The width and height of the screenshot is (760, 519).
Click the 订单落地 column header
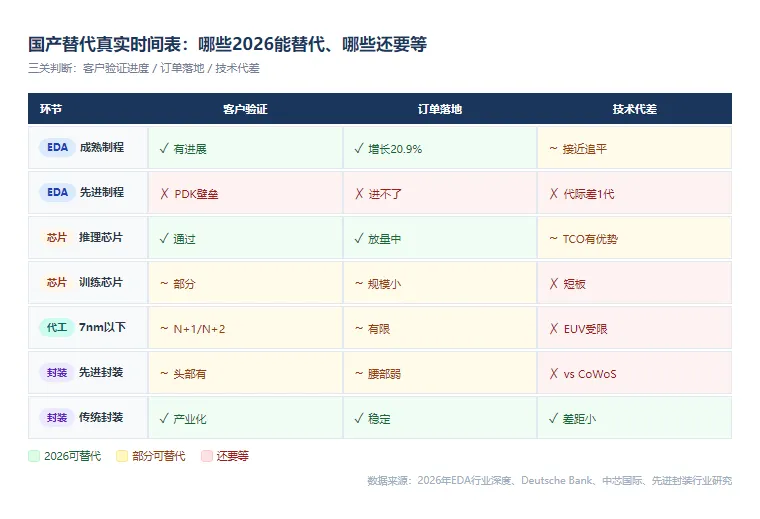pos(440,109)
